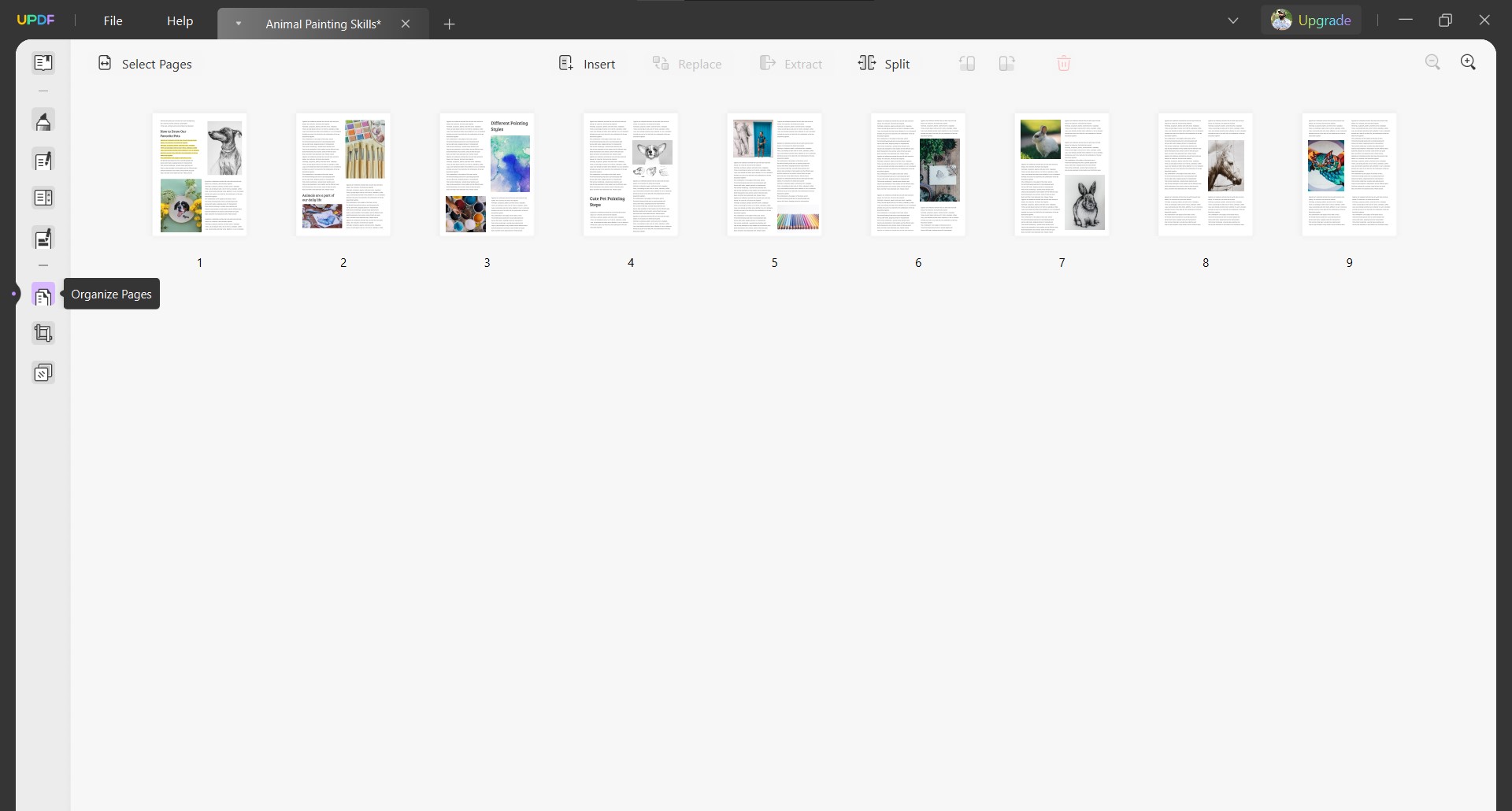Open the Annotate tool in the sidebar
This screenshot has width=1512, height=811.
coord(43,161)
